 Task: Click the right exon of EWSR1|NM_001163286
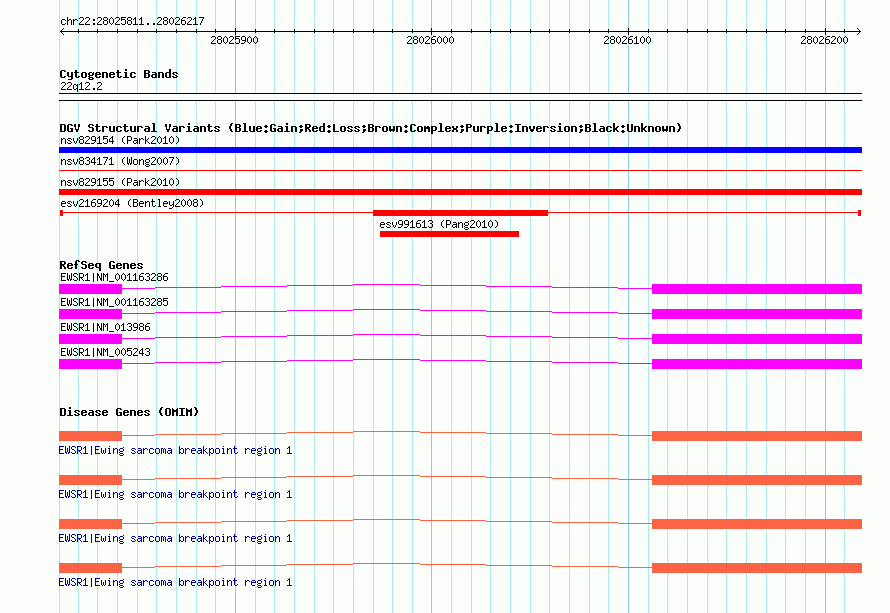coord(757,289)
